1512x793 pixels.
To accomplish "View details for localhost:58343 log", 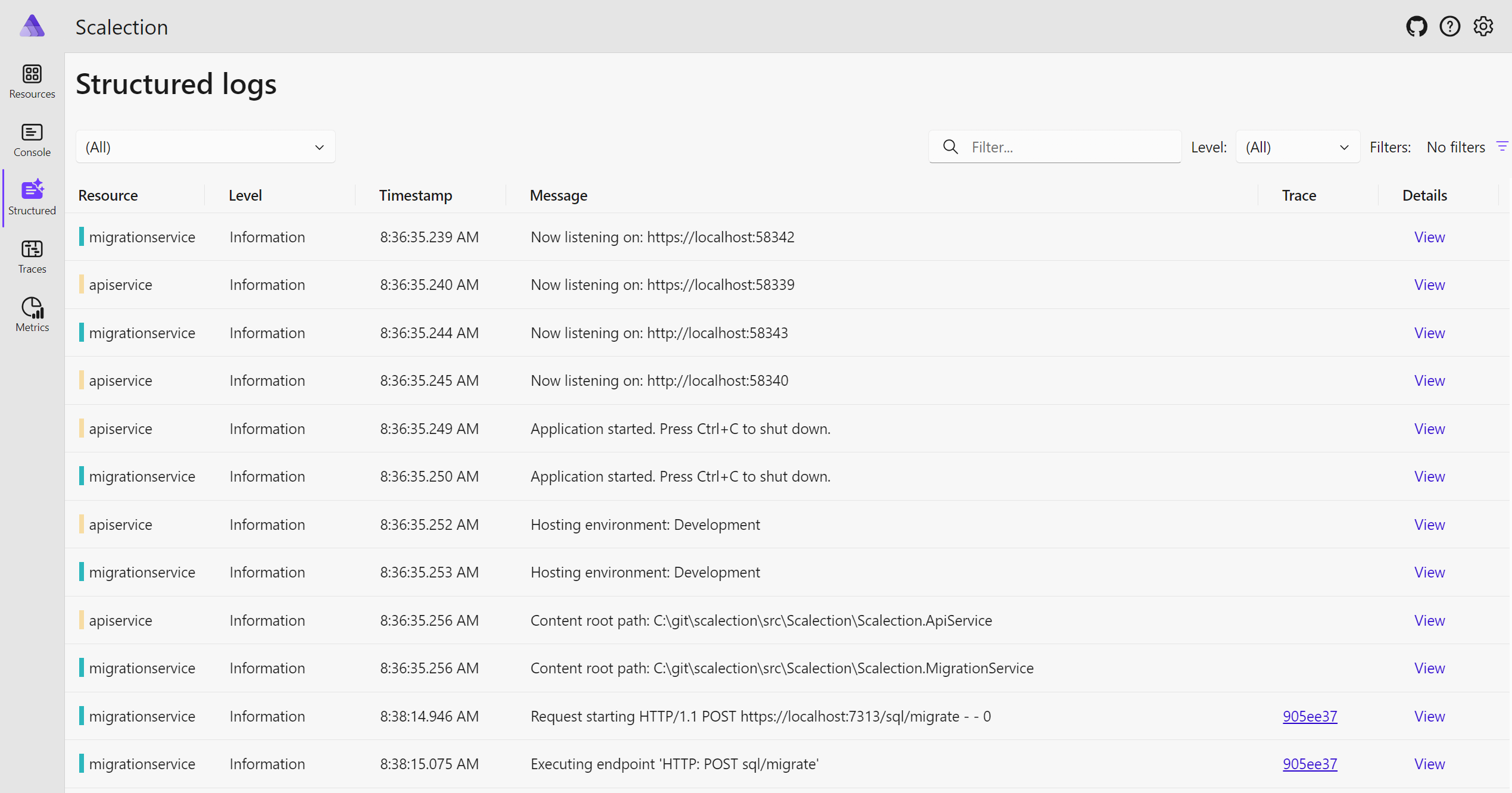I will 1429,333.
